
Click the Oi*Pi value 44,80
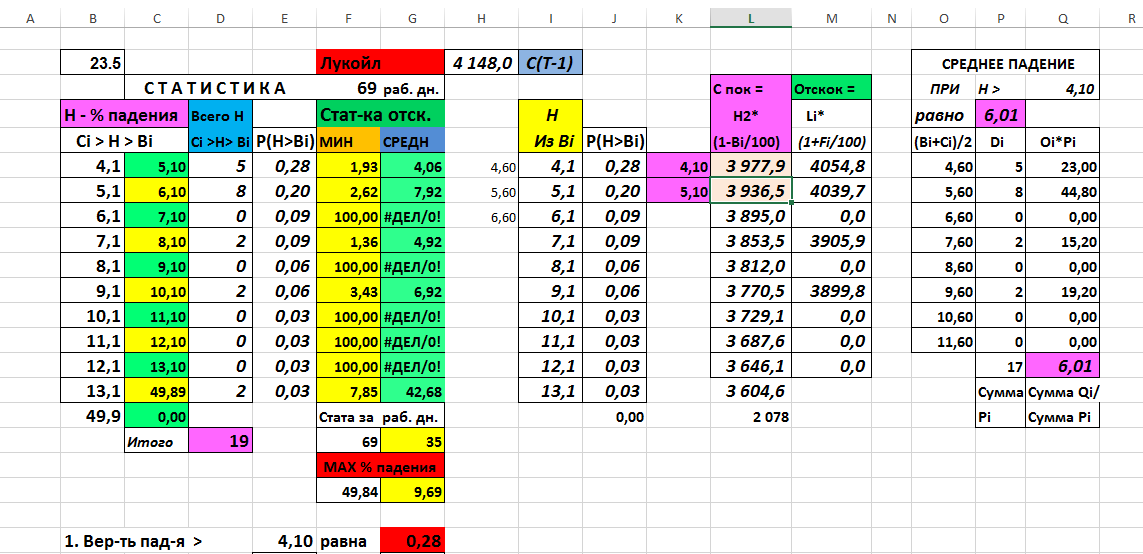[1062, 190]
